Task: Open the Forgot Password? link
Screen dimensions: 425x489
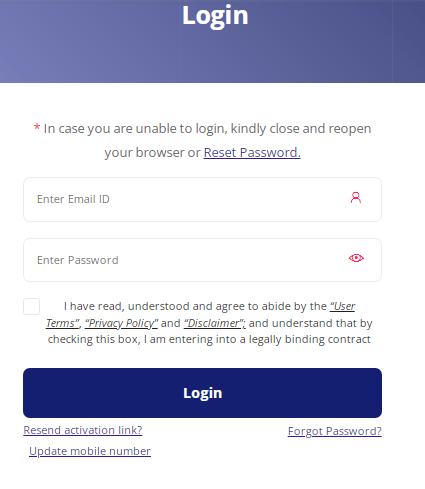Action: [335, 431]
